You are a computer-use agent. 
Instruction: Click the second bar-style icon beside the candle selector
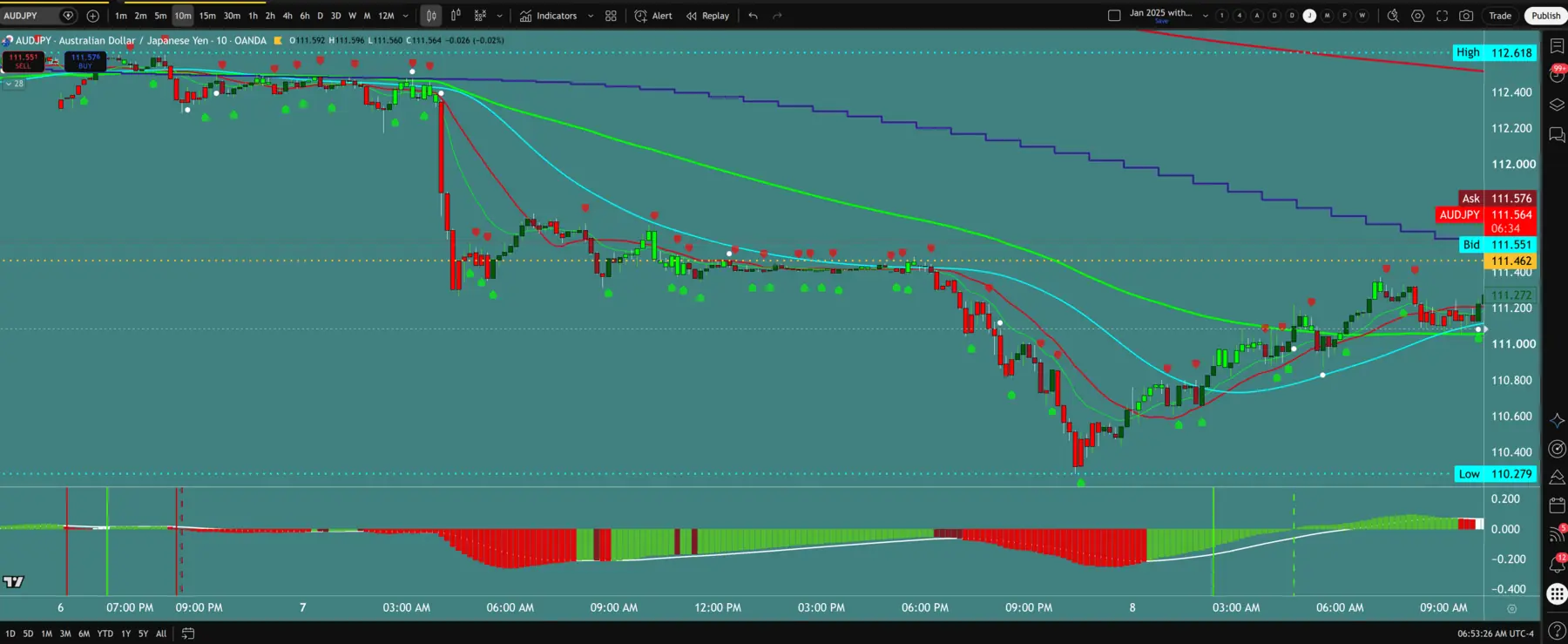coord(456,16)
